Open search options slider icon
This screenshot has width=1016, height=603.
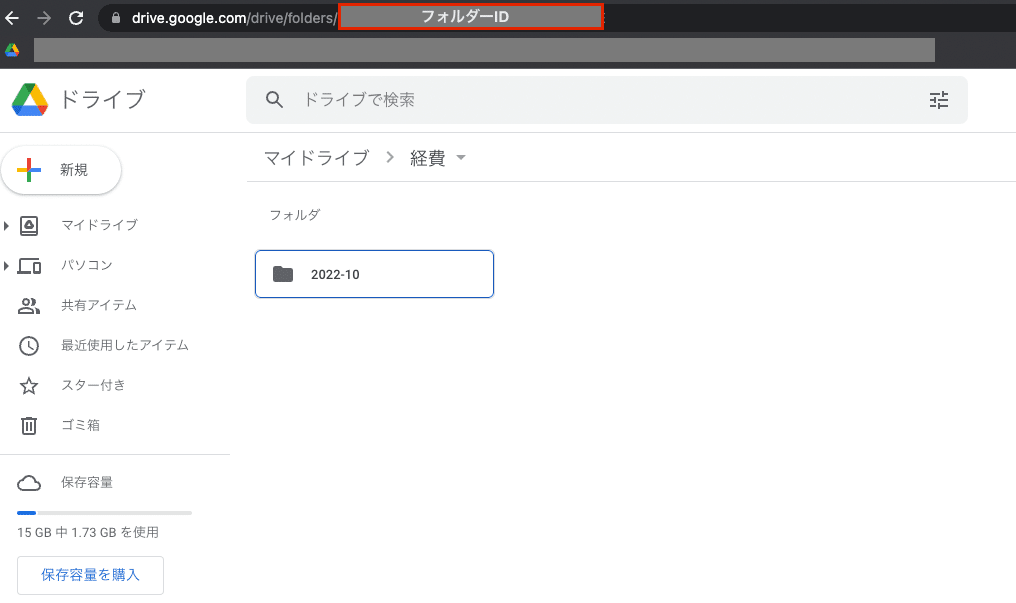pyautogui.click(x=939, y=100)
